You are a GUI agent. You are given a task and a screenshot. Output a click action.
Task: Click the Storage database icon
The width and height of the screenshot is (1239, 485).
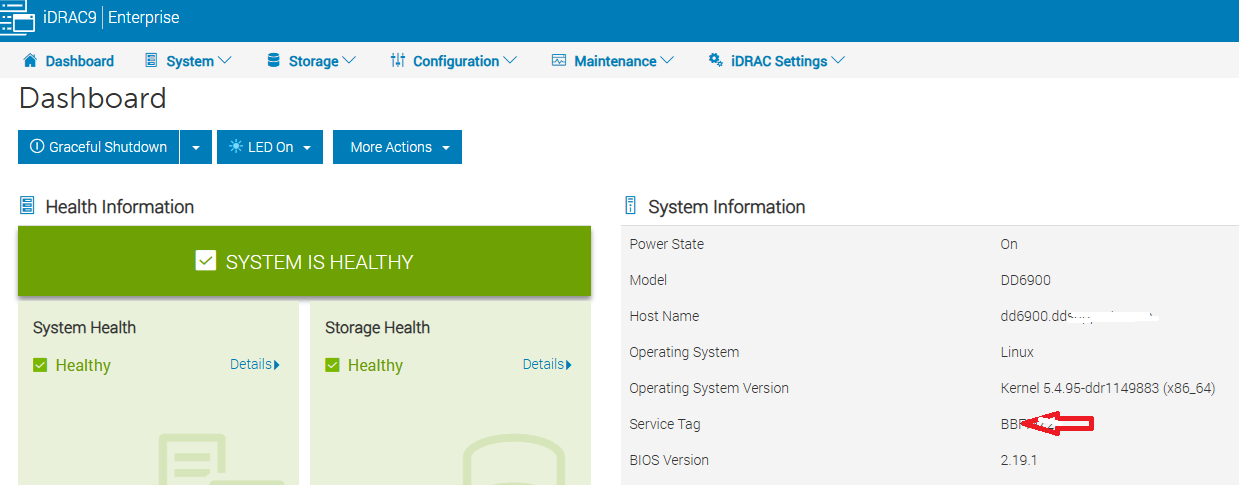273,61
